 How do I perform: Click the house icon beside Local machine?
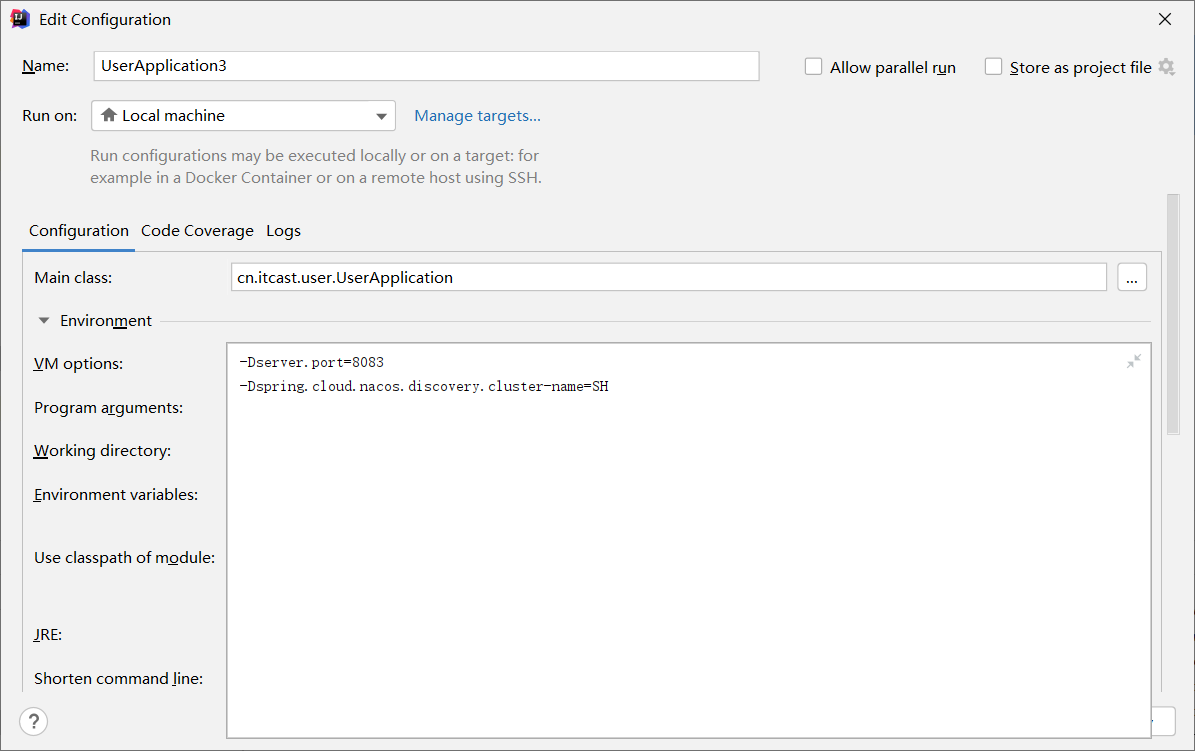point(109,115)
